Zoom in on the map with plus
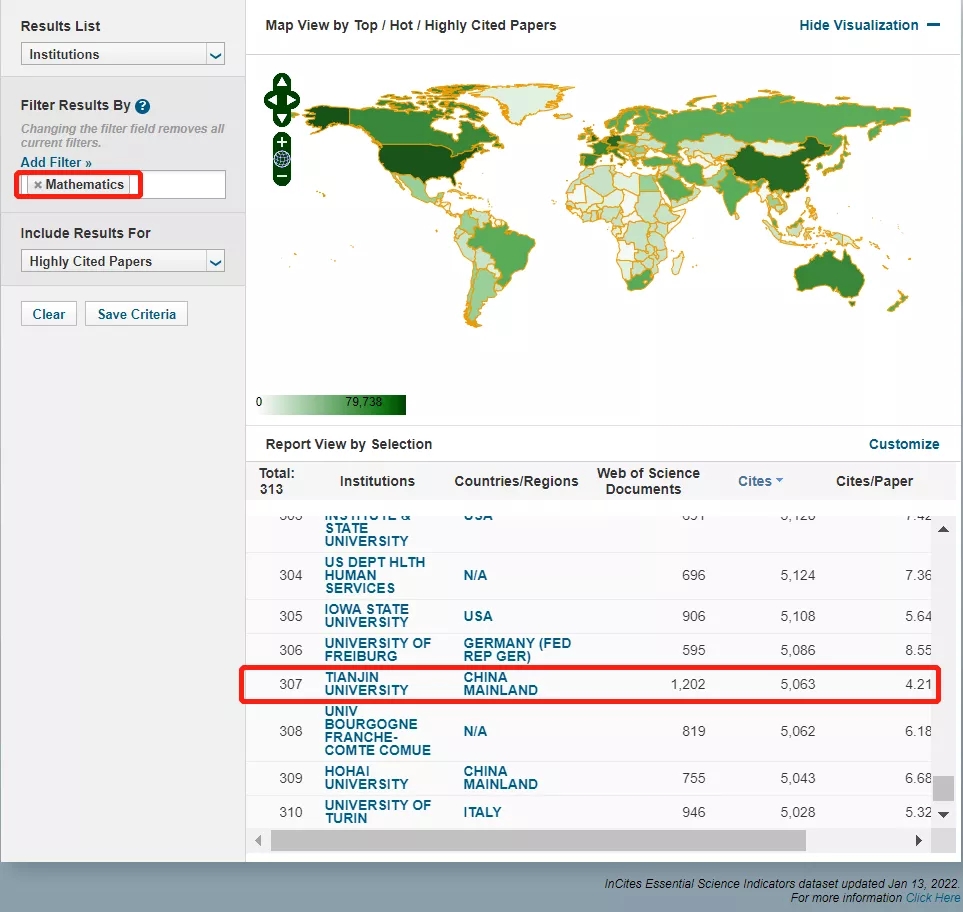The height and width of the screenshot is (912, 963). coord(282,142)
